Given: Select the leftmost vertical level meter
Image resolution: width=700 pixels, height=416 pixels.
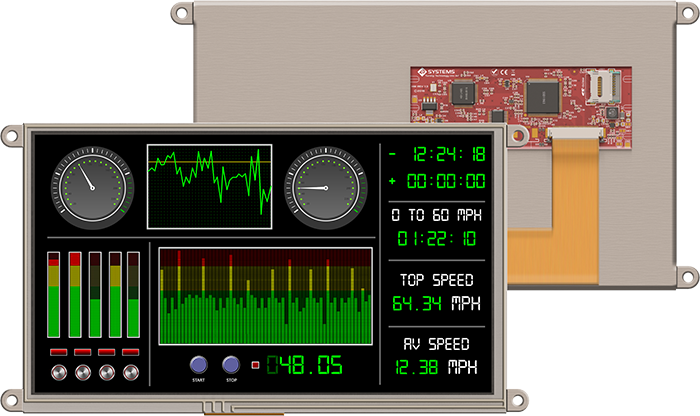Looking at the screenshot, I should [54, 294].
